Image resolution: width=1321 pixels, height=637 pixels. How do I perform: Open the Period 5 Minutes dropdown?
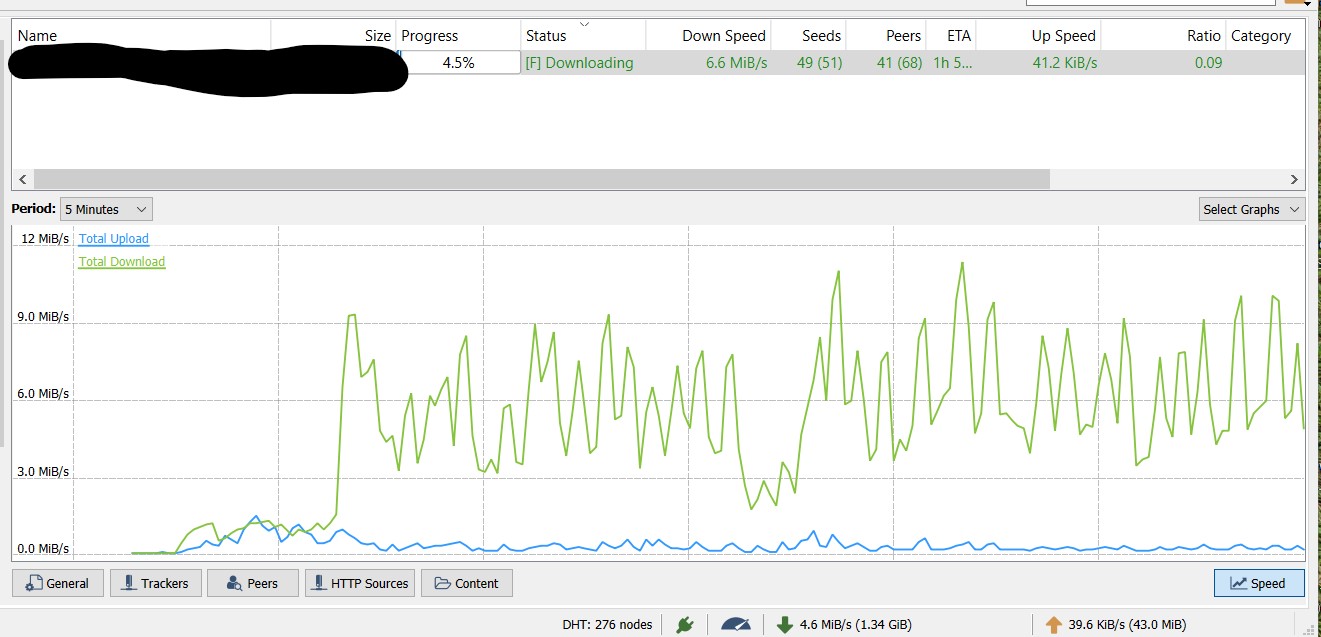(106, 209)
